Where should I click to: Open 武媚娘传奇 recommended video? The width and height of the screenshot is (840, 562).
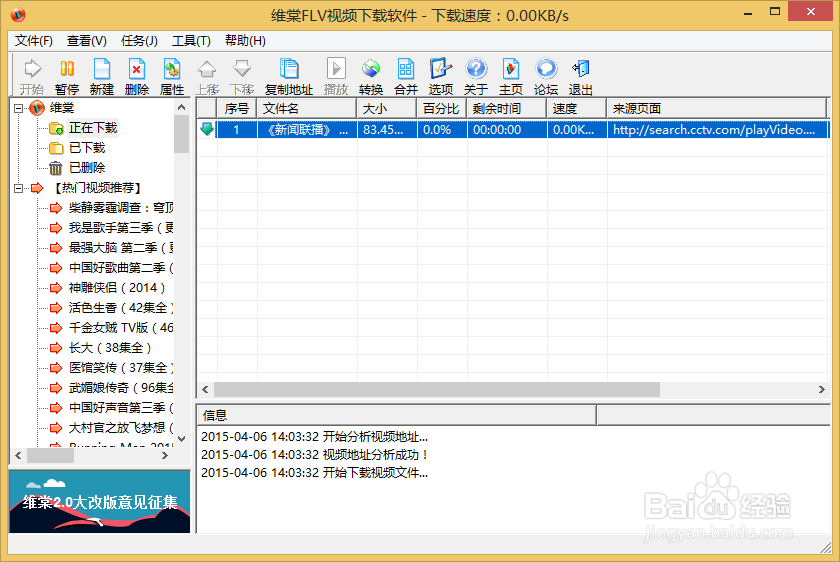coord(121,388)
